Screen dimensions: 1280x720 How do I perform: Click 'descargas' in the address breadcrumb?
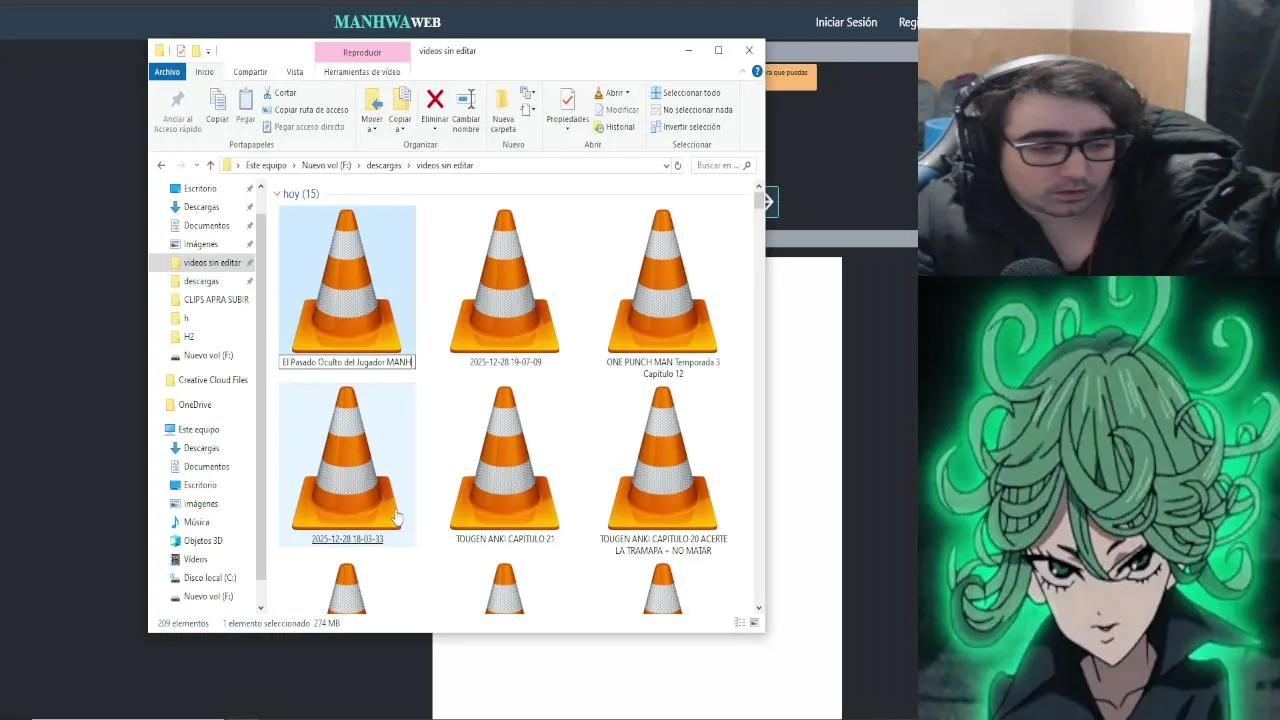click(x=384, y=165)
